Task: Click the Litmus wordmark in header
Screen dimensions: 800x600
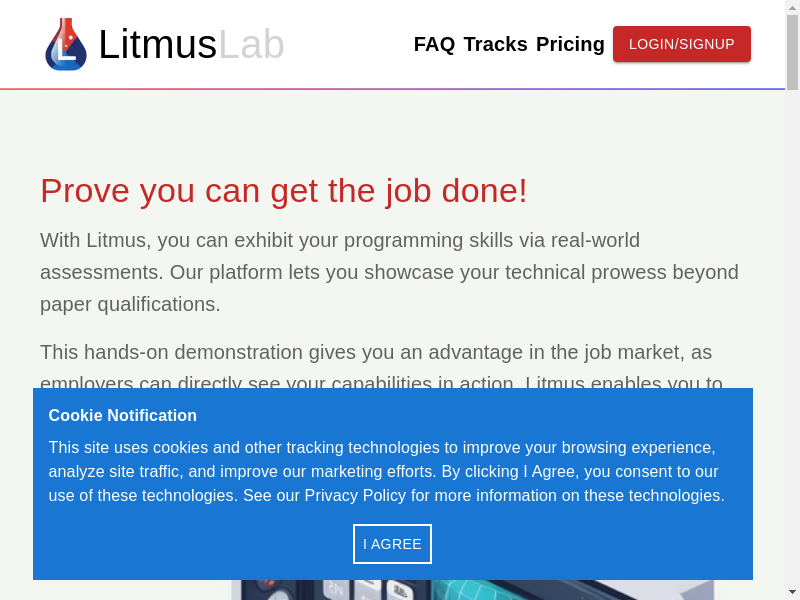Action: 157,44
